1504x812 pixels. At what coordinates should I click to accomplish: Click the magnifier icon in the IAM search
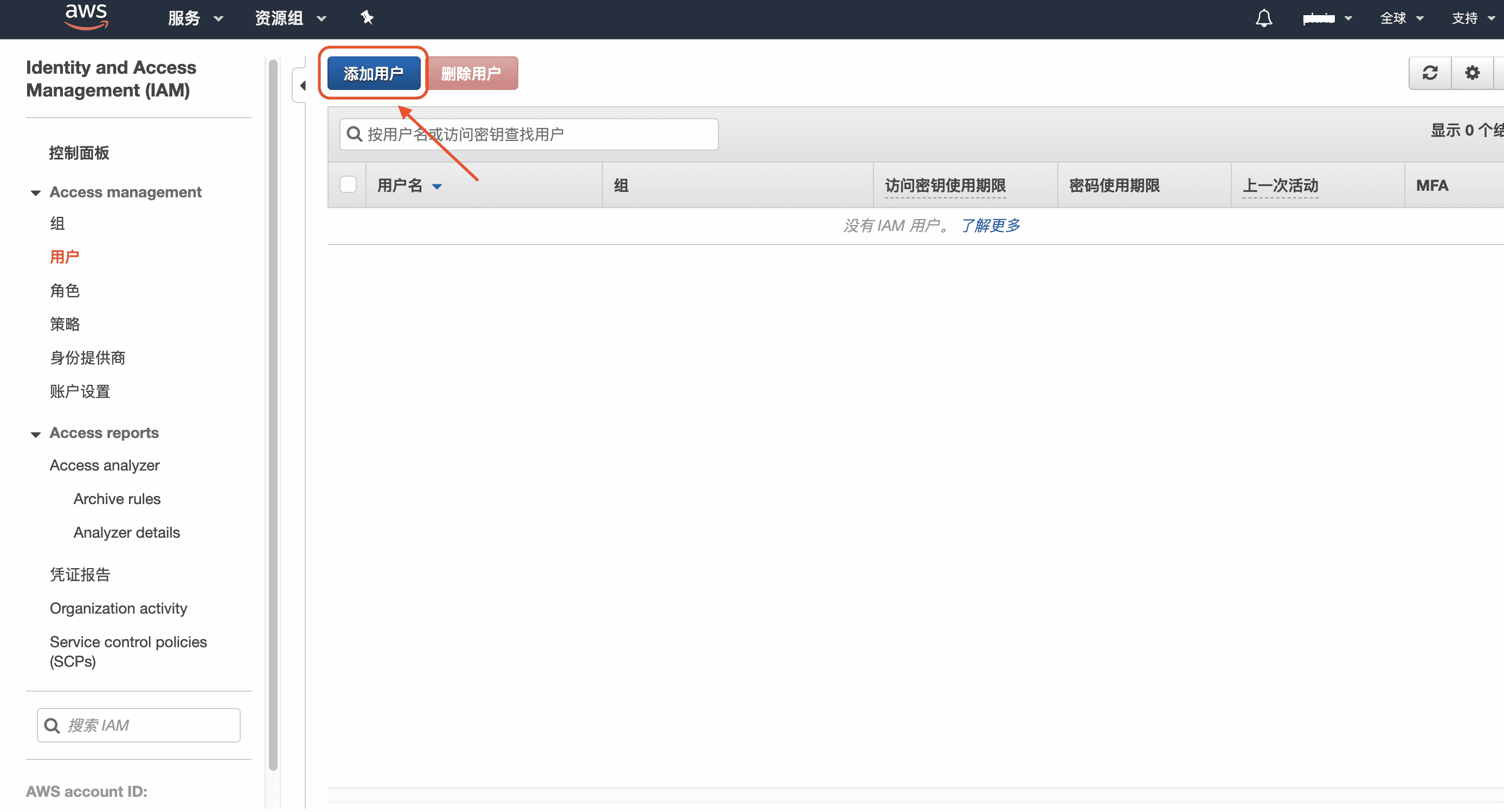pyautogui.click(x=52, y=726)
